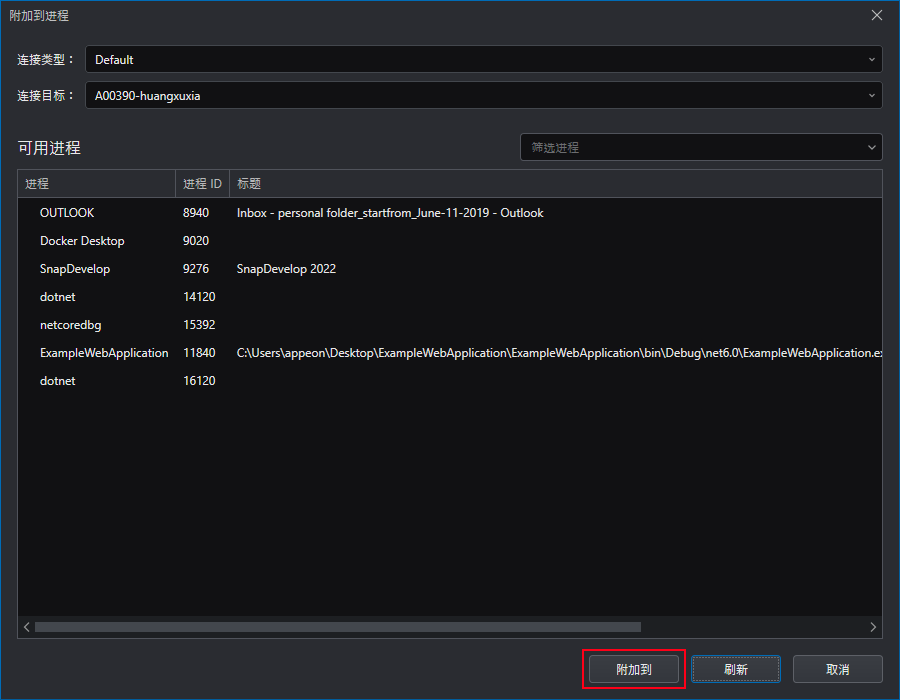Open the 连接目标 A00390-huangxuxia dropdown
Image resolution: width=900 pixels, height=700 pixels.
484,95
